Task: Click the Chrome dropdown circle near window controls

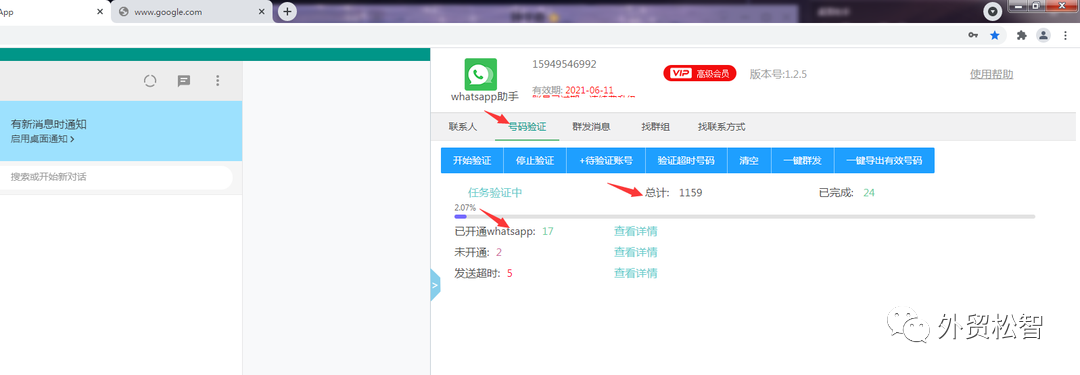Action: point(992,11)
